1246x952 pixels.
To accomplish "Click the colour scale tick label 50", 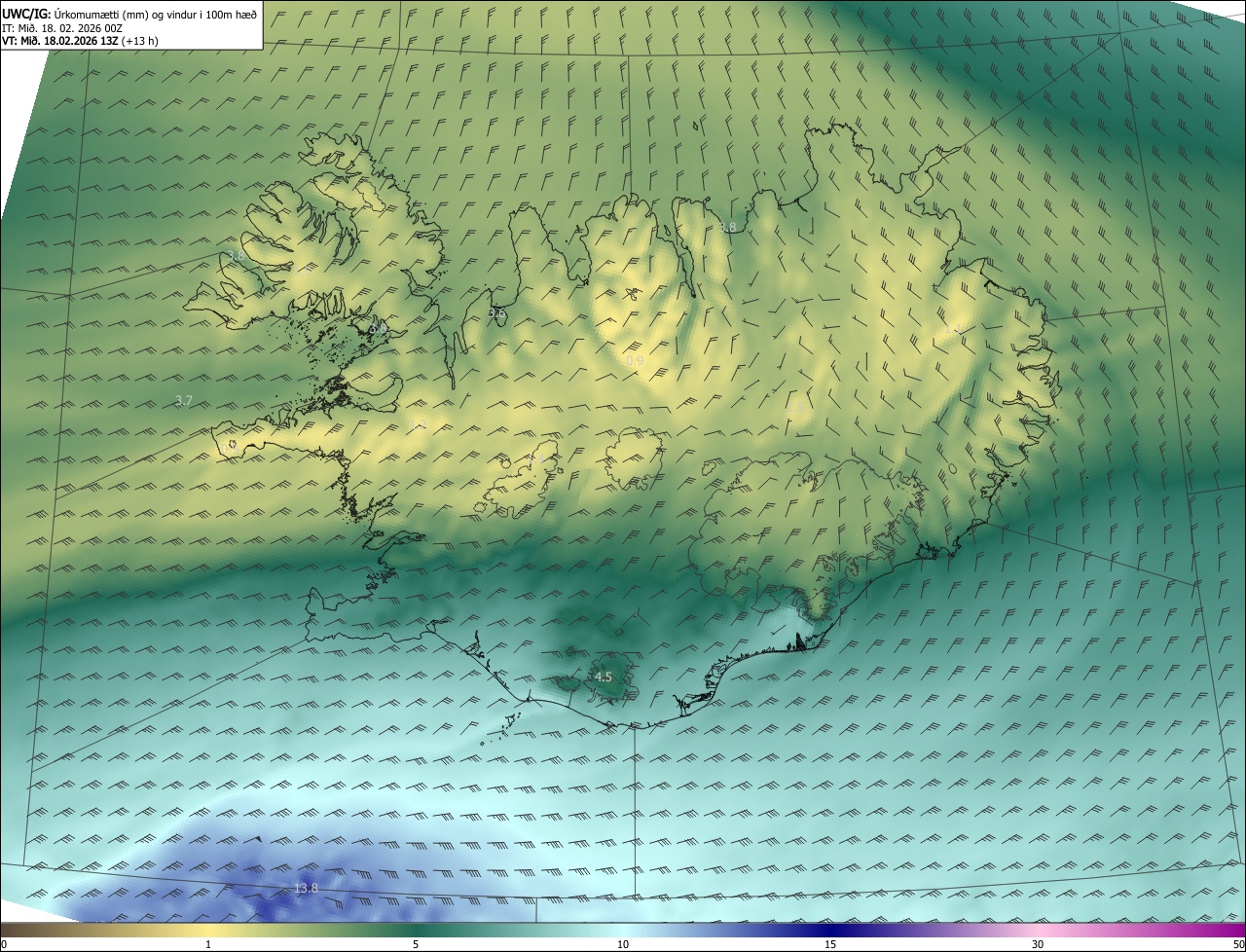I will click(1238, 944).
